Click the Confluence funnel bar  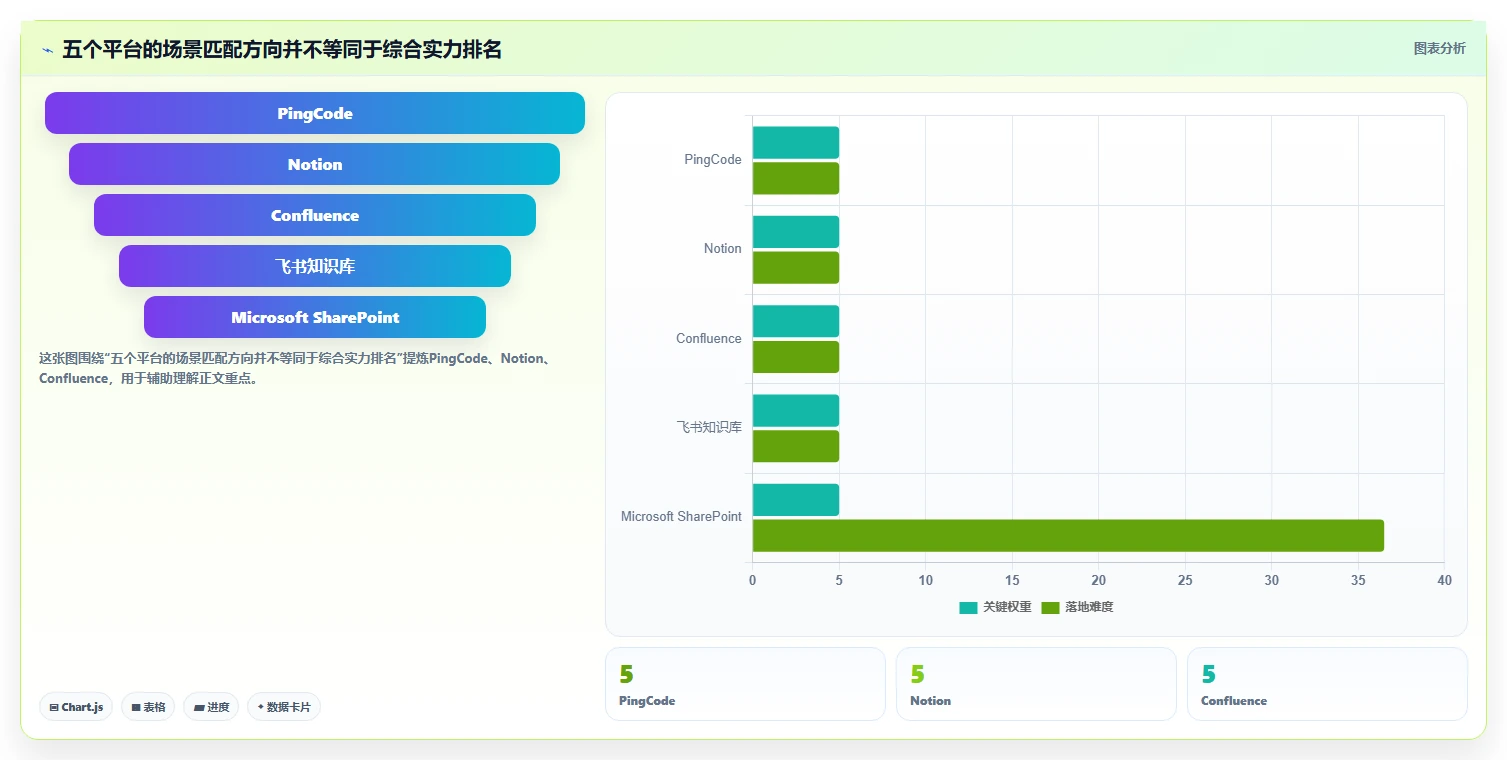(x=315, y=215)
